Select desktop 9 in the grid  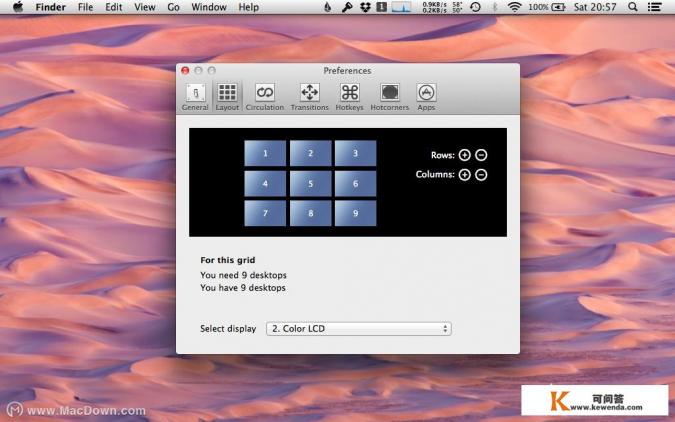click(356, 213)
